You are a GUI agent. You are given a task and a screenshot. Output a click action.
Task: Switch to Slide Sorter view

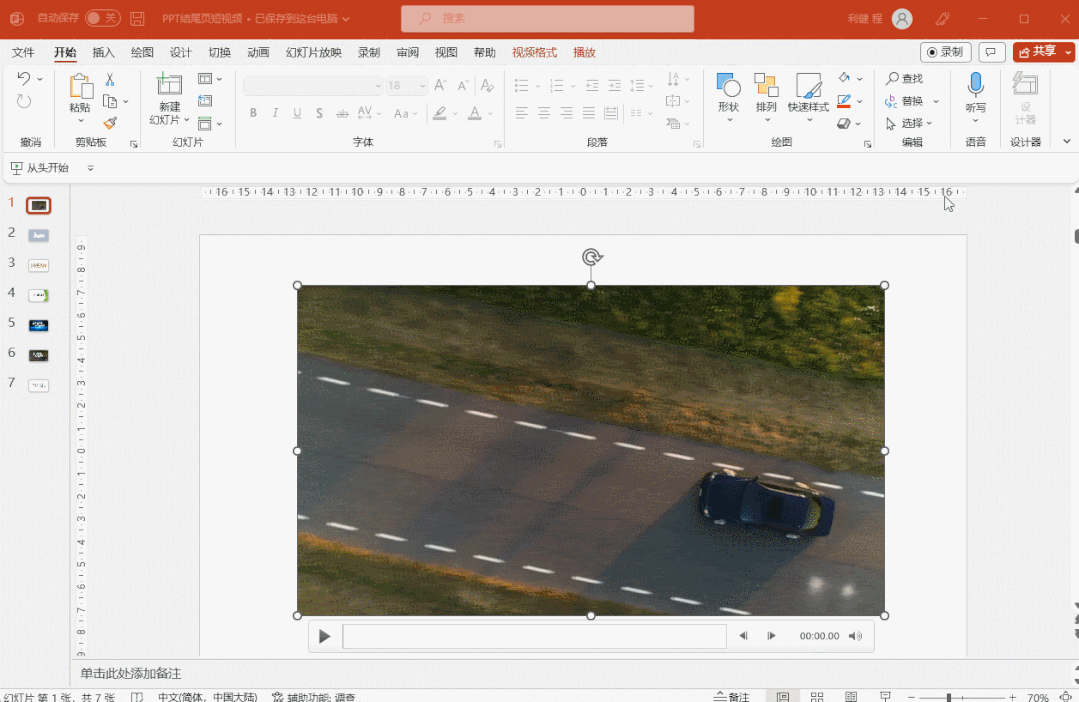coord(817,697)
